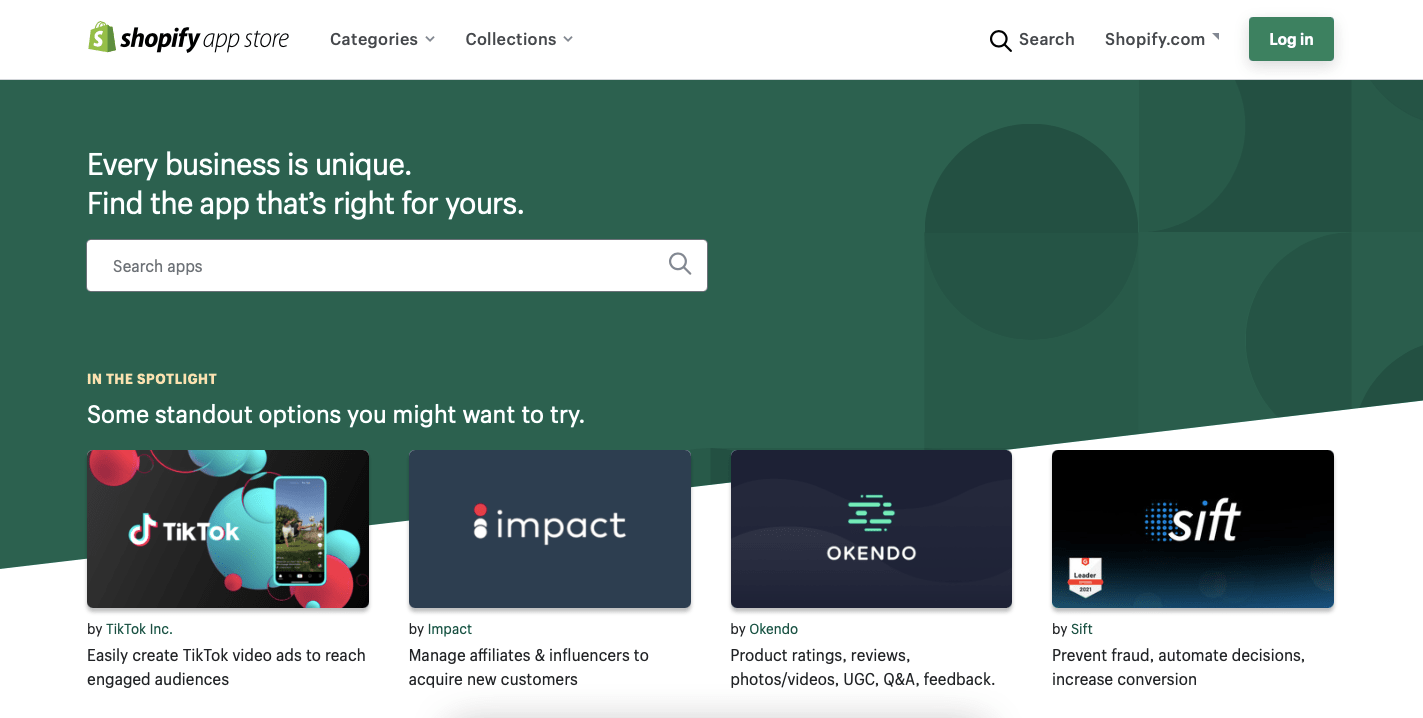
Task: Open the TikTok app thumbnail
Action: tap(228, 529)
